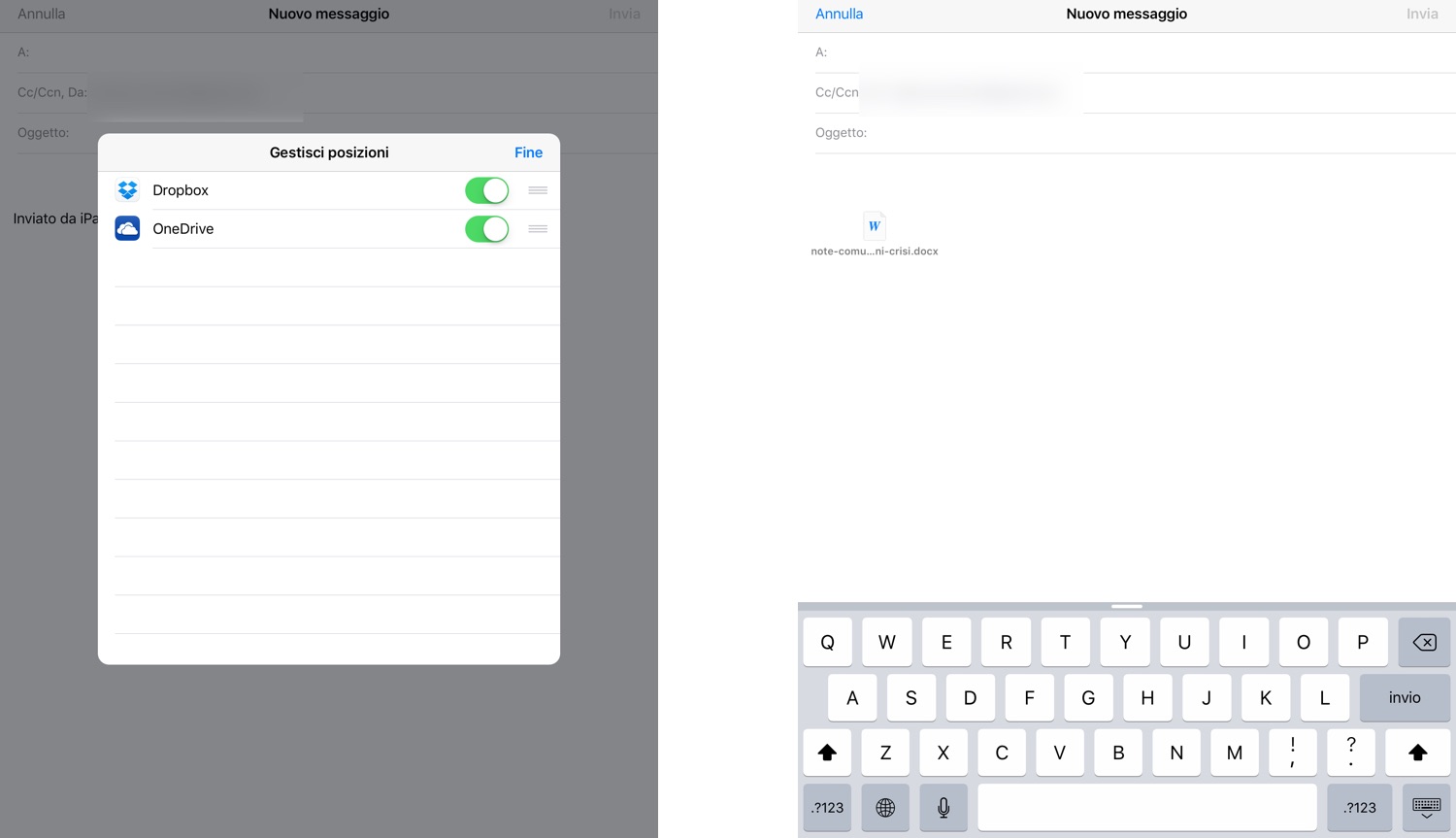Tap the OneDrive cloud icon
Viewport: 1456px width, 838px height.
127,229
